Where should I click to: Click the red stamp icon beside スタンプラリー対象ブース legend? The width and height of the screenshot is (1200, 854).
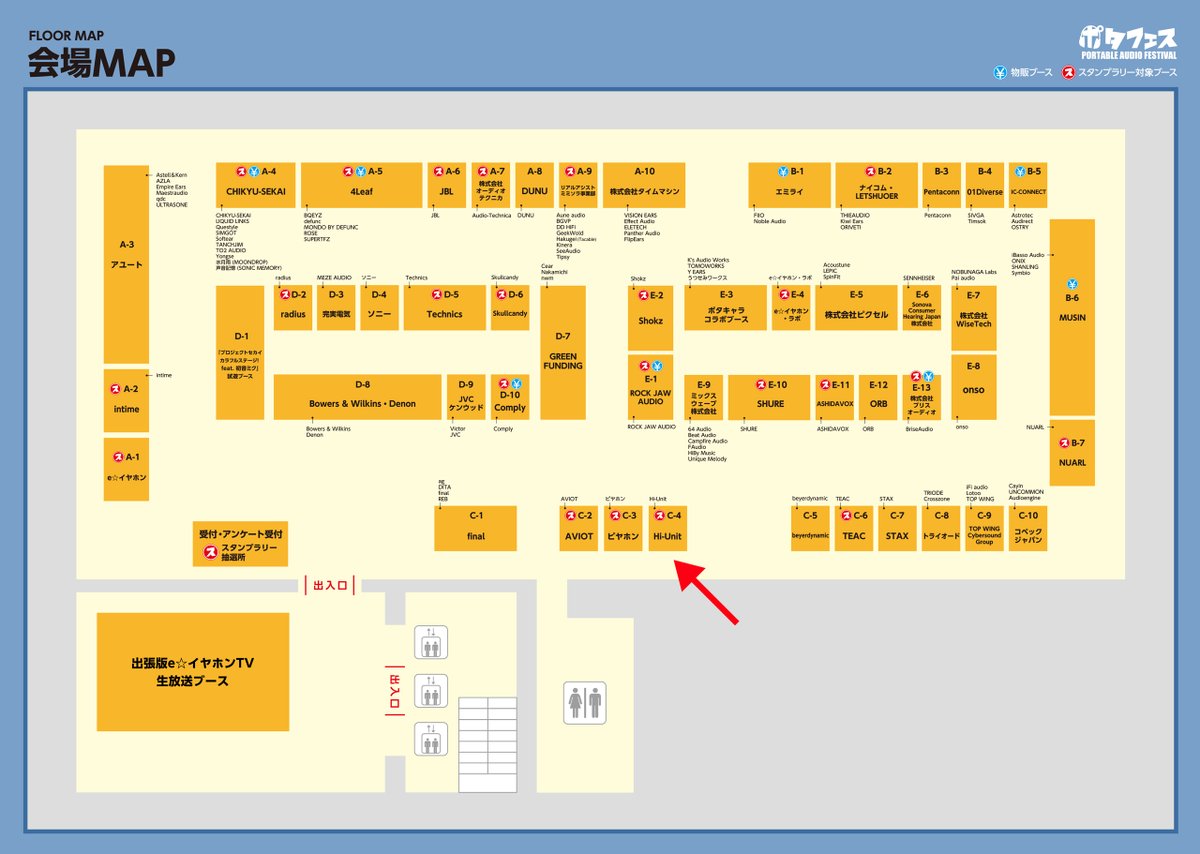click(x=1068, y=73)
